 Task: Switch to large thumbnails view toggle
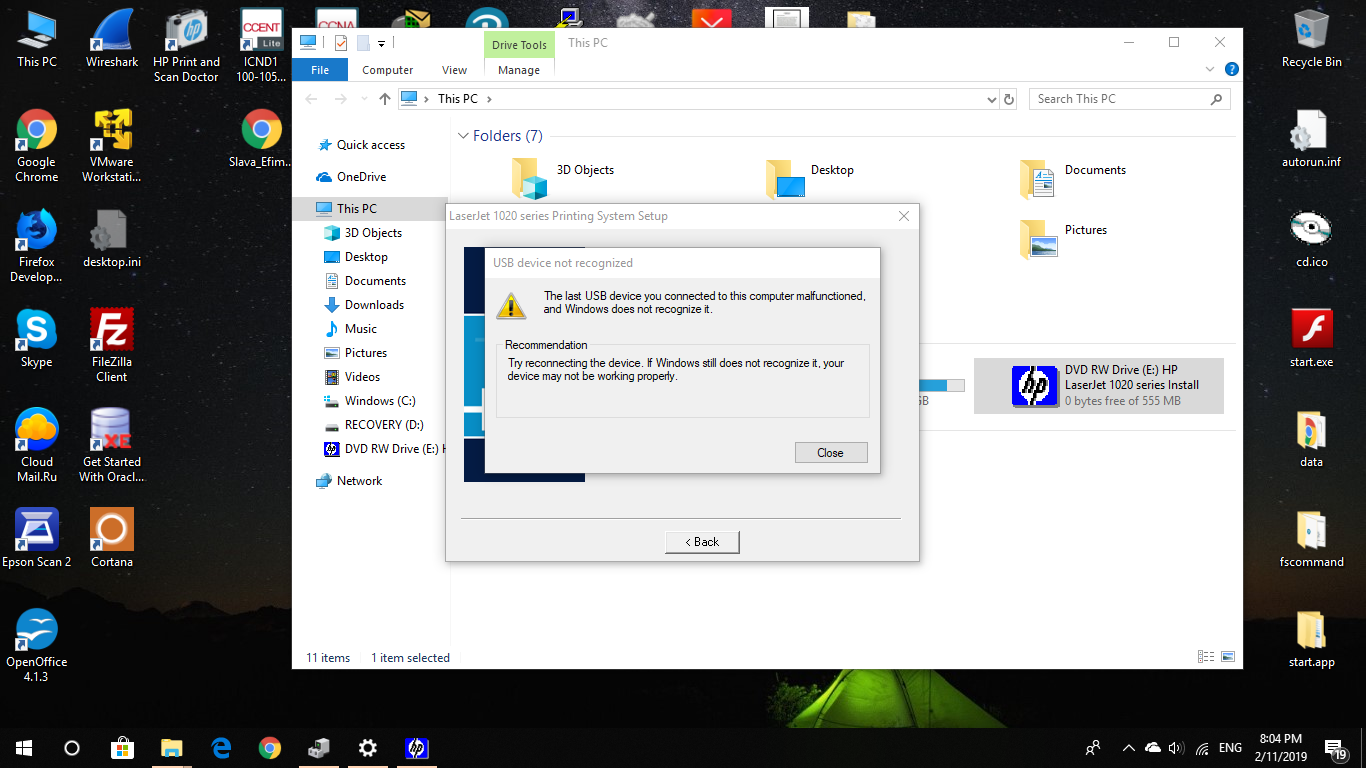pos(1227,657)
